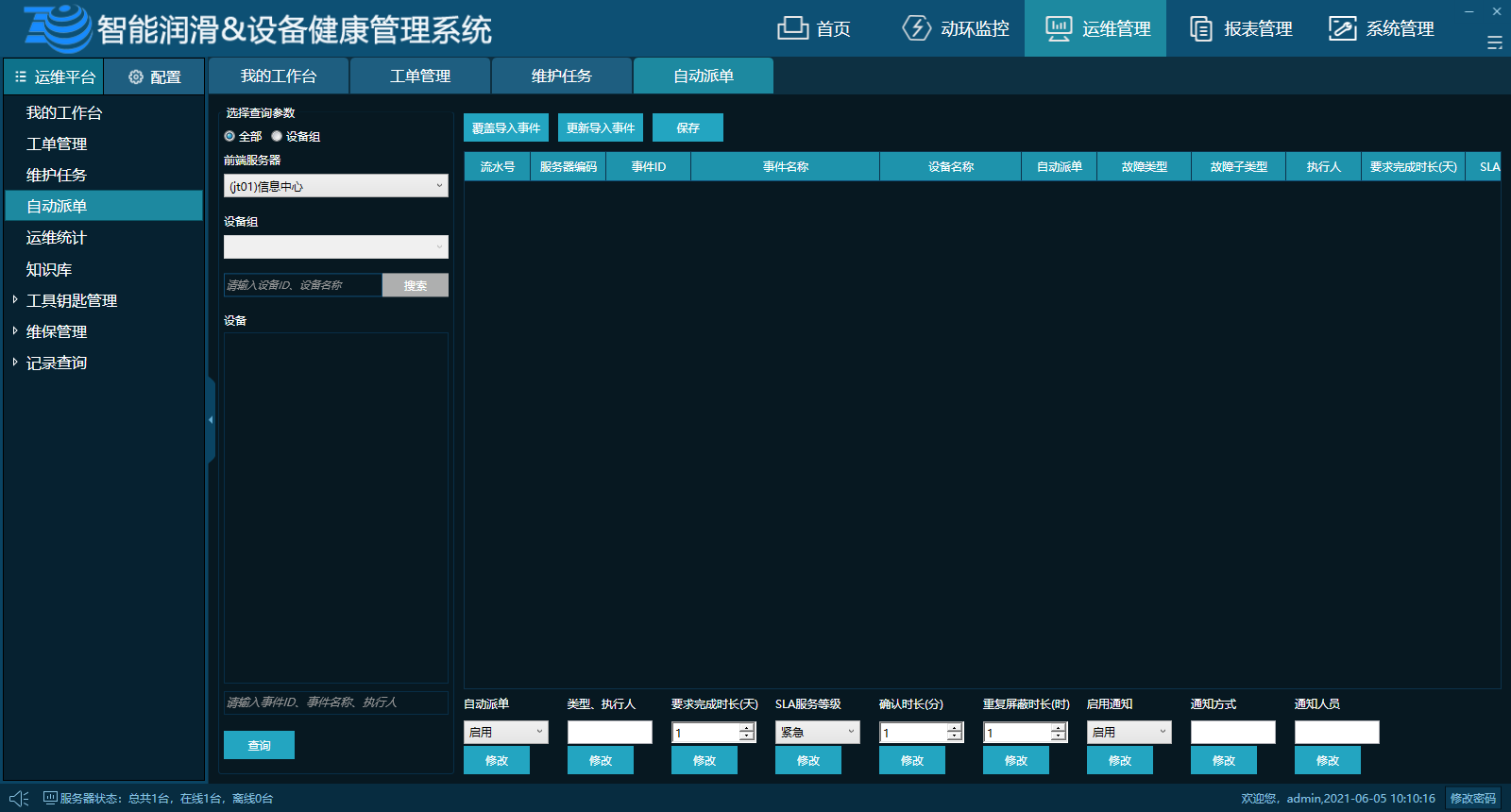
Task: Select the 设备组 radio button
Action: [x=277, y=137]
